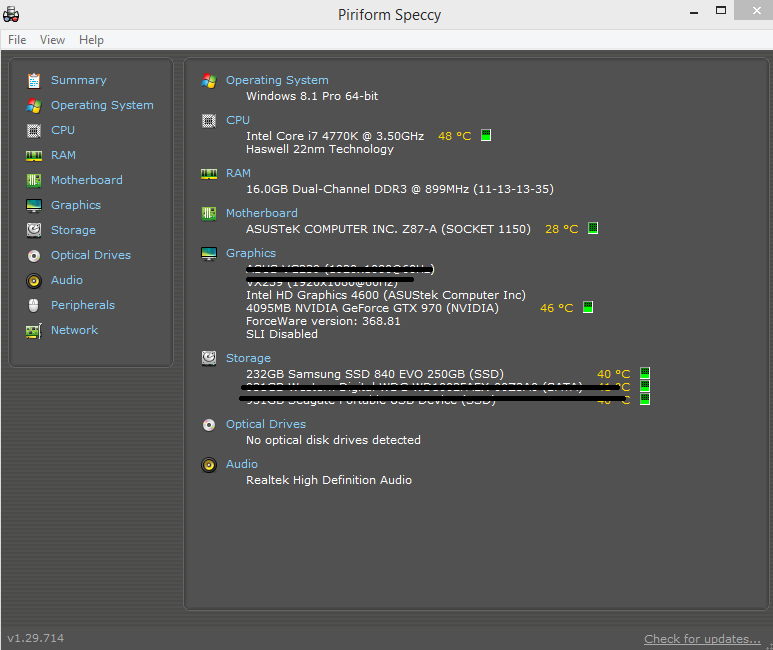Click the Audio speaker icon in sidebar
This screenshot has height=650, width=773.
(x=34, y=280)
